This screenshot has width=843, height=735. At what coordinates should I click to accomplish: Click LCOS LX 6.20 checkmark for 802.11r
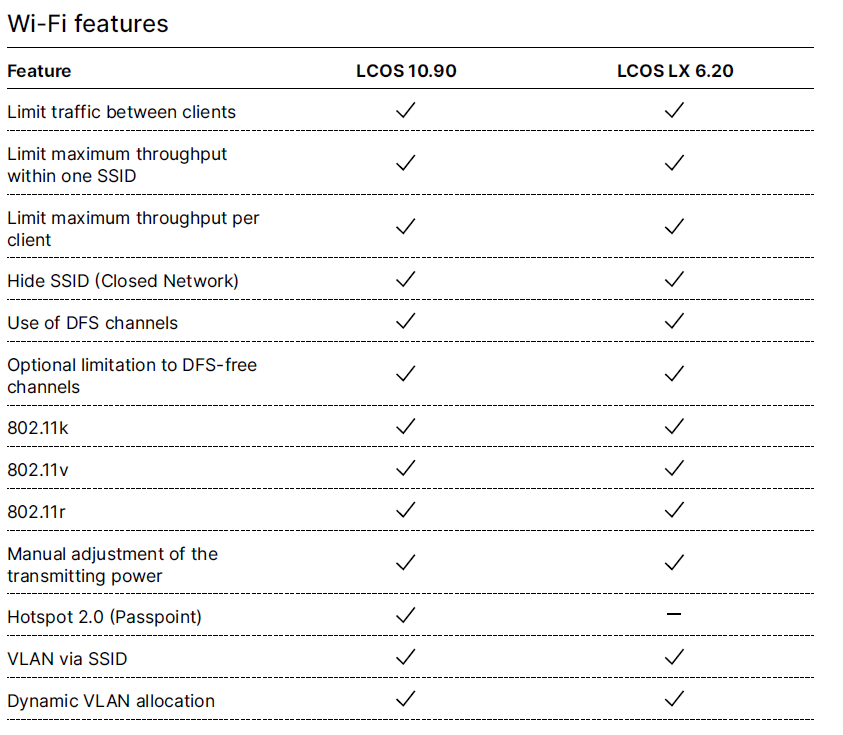[674, 510]
